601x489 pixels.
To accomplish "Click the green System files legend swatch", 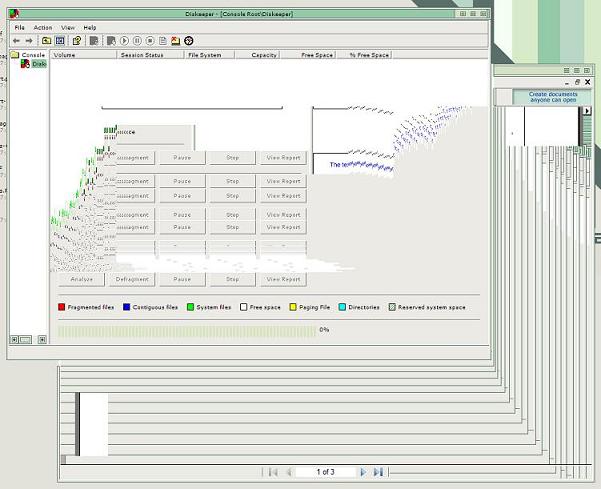I will [x=190, y=307].
